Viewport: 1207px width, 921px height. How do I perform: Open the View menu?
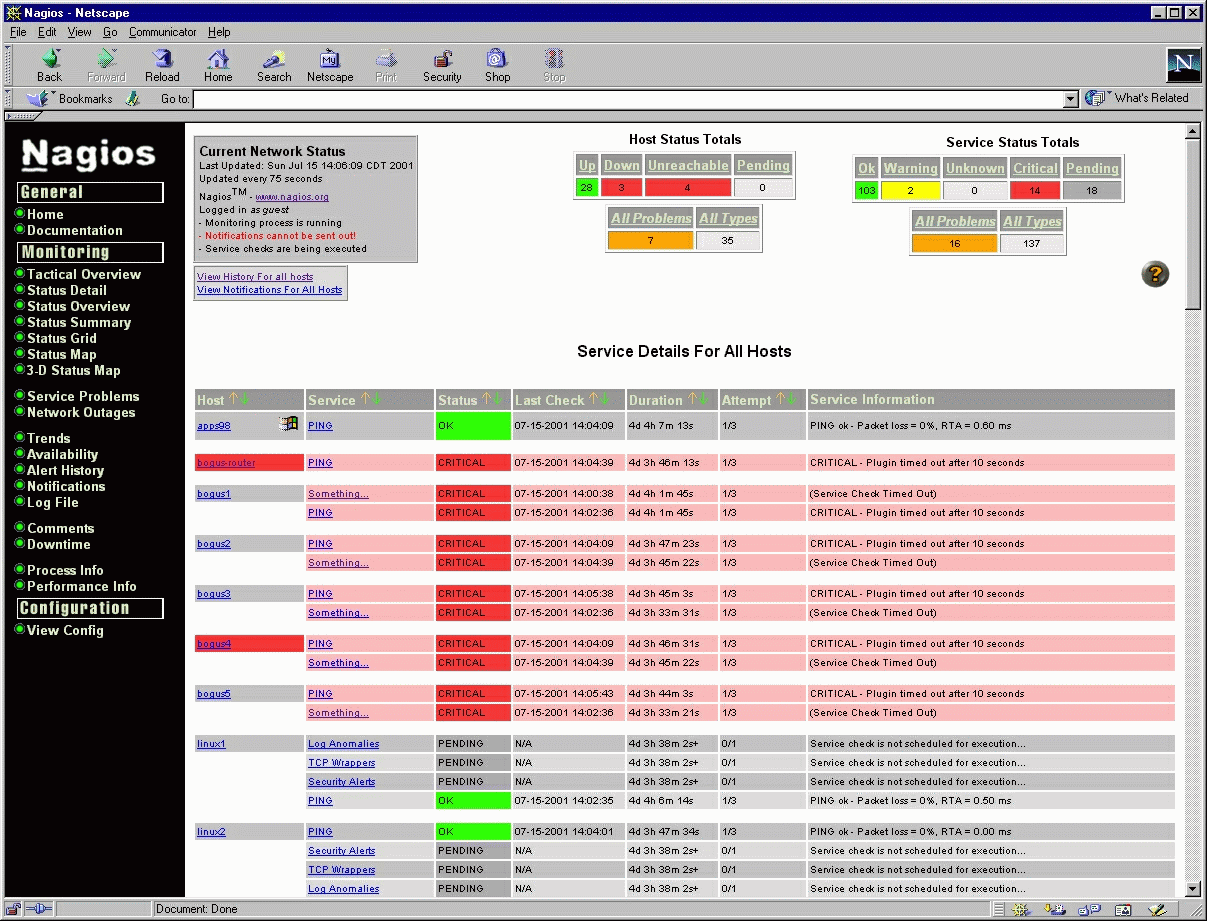79,32
